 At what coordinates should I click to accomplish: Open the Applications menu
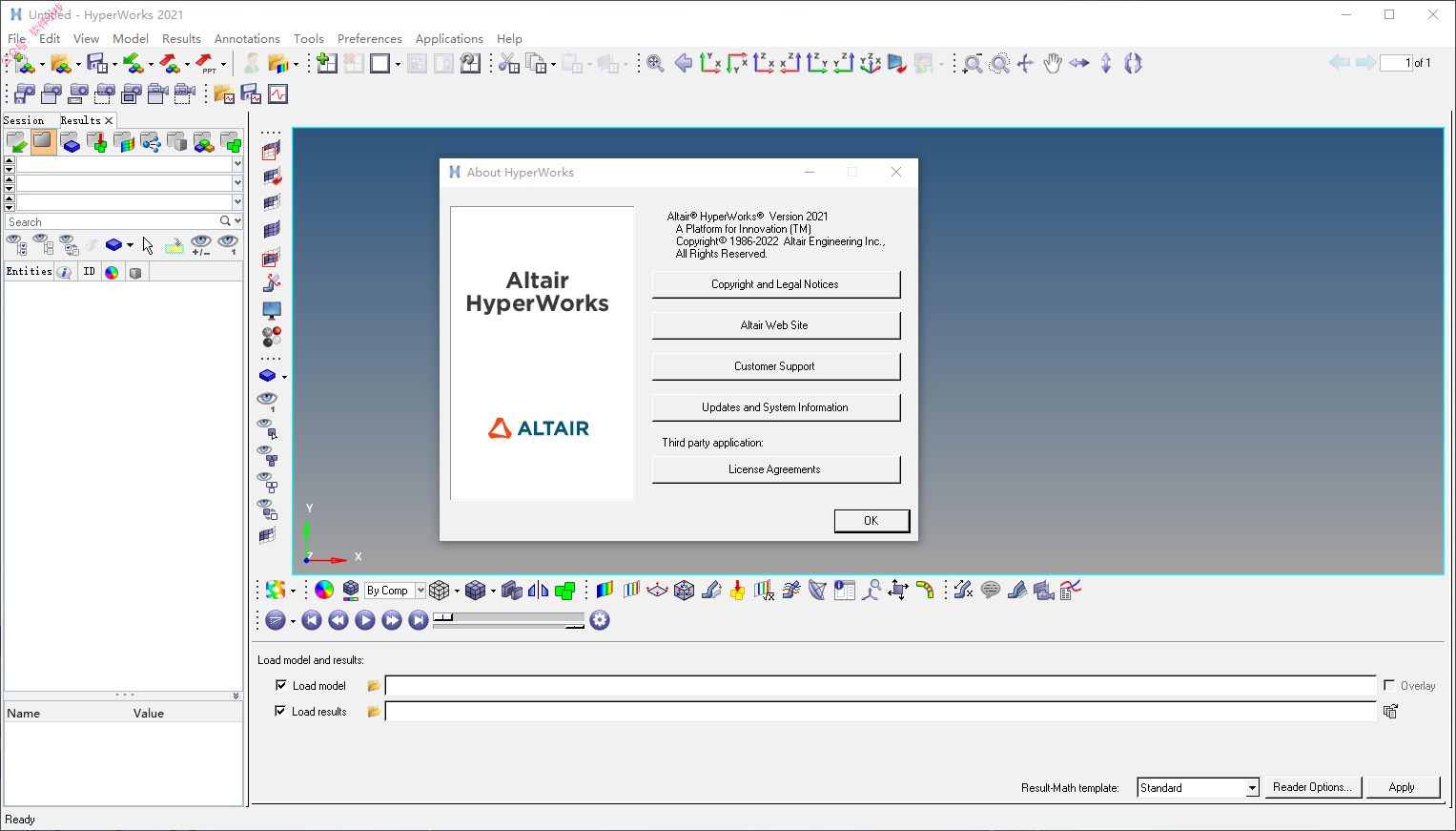tap(449, 39)
